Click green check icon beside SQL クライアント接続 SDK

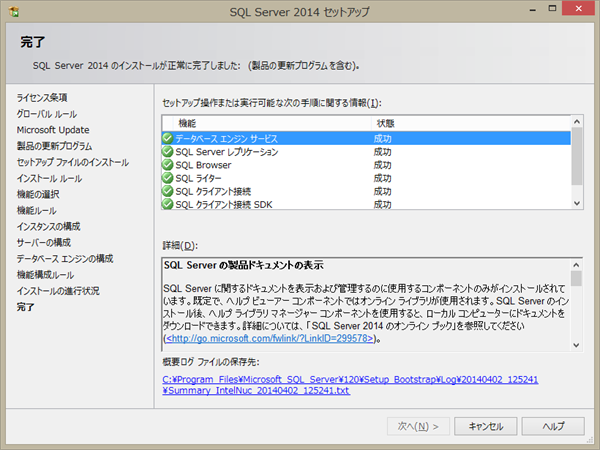point(168,204)
